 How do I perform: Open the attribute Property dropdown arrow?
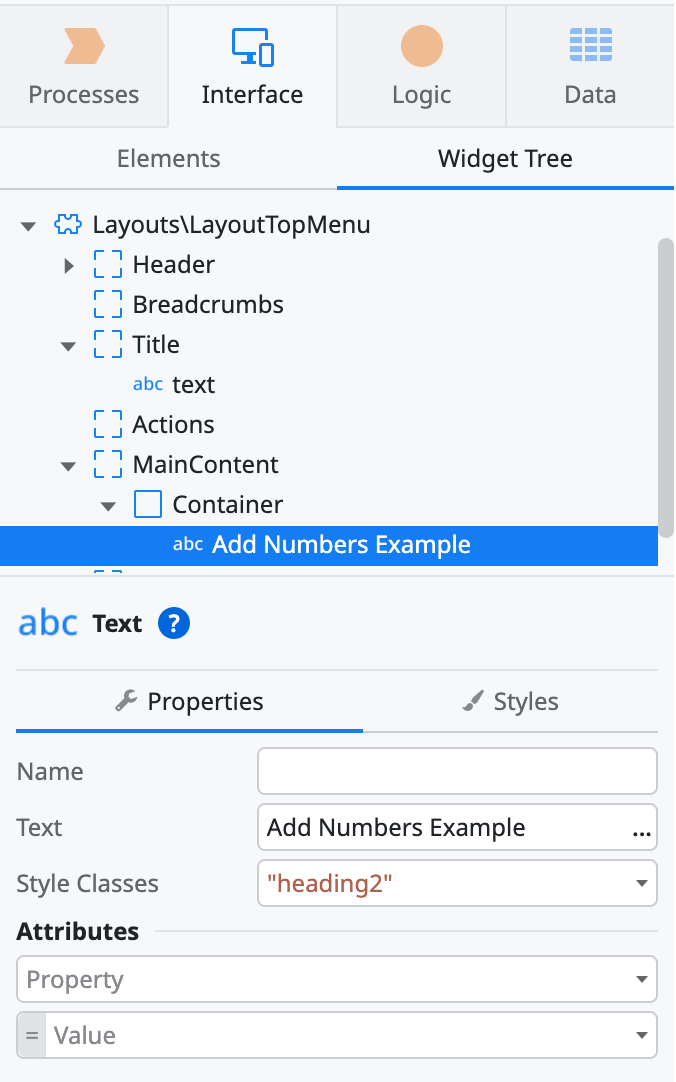coord(642,979)
